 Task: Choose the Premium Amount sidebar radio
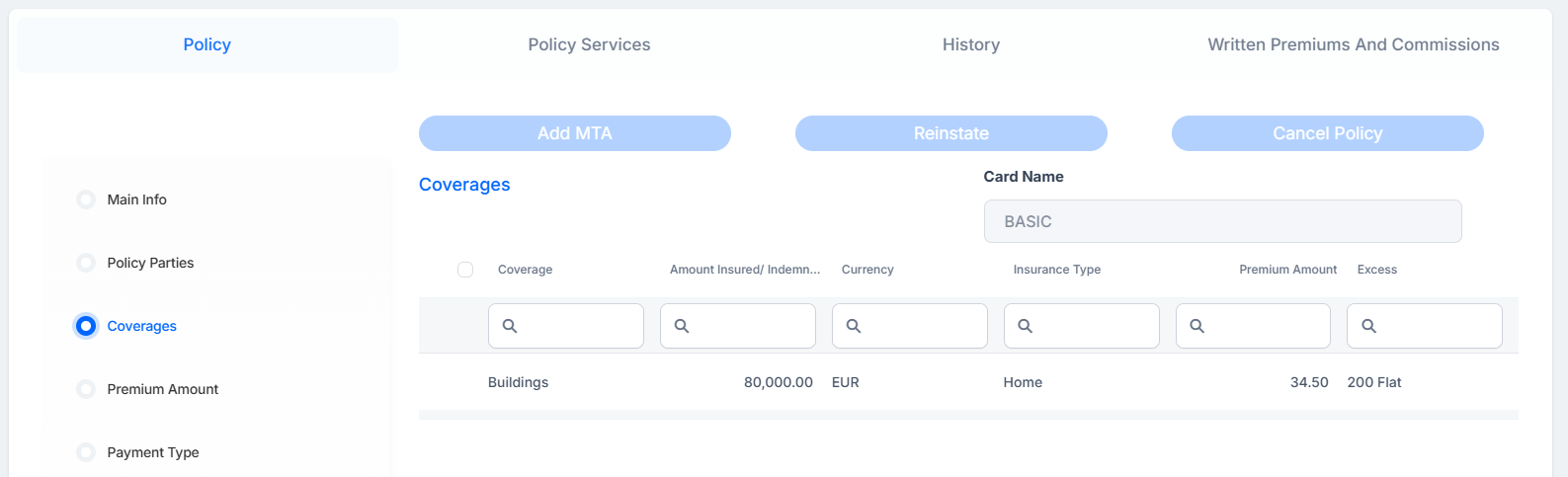tap(86, 389)
